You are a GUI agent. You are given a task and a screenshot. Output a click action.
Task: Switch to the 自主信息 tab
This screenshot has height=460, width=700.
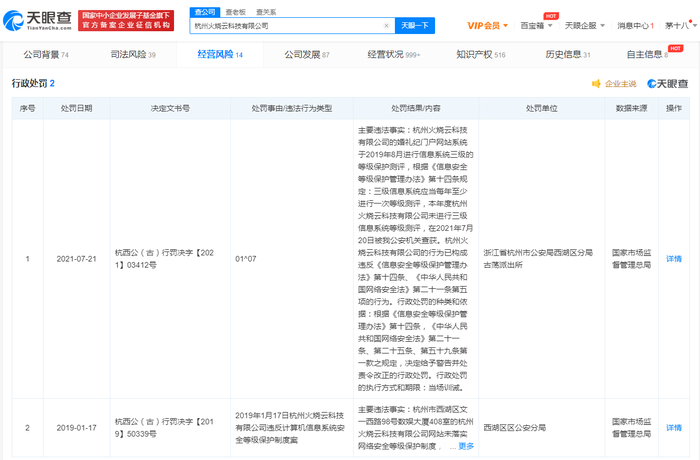coord(647,54)
